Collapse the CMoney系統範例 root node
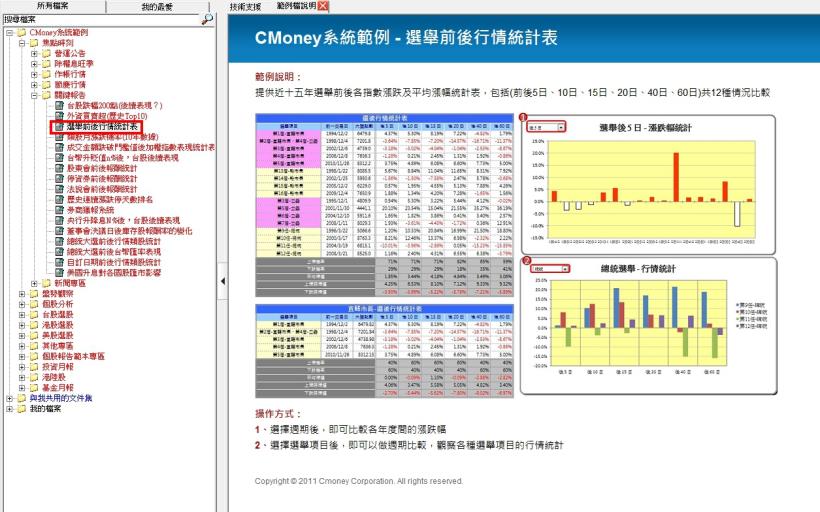820x512 pixels. [9, 32]
